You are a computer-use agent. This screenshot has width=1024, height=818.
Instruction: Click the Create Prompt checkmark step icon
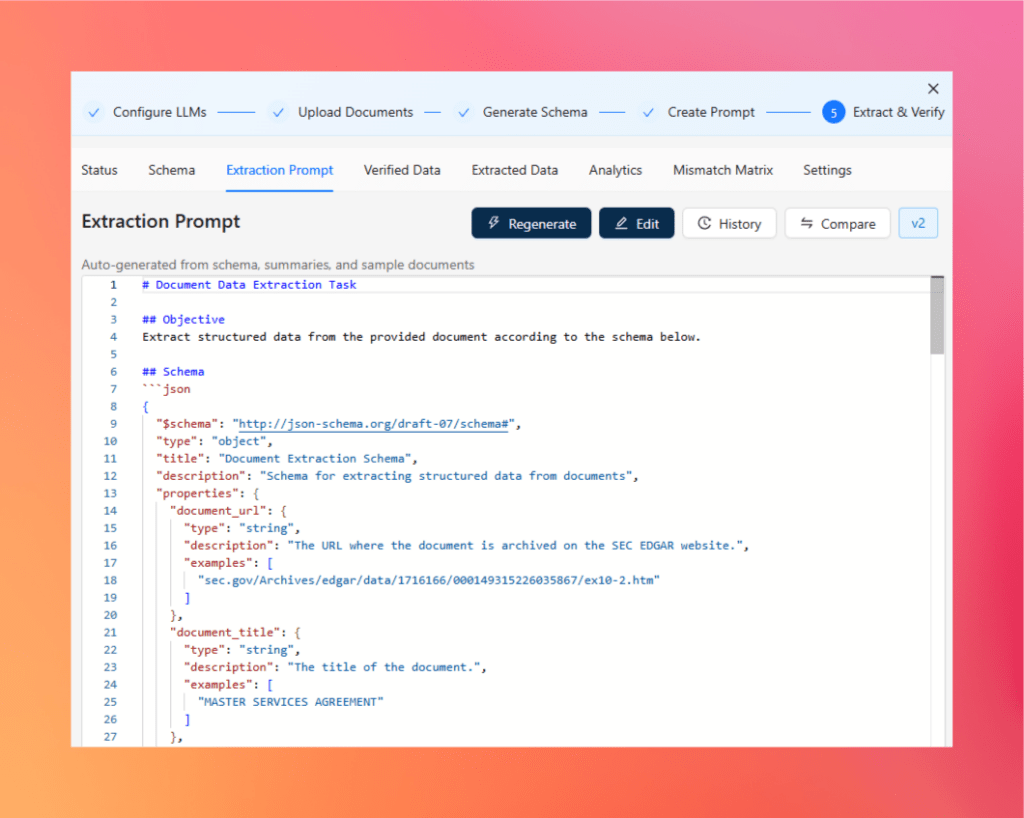pyautogui.click(x=648, y=112)
